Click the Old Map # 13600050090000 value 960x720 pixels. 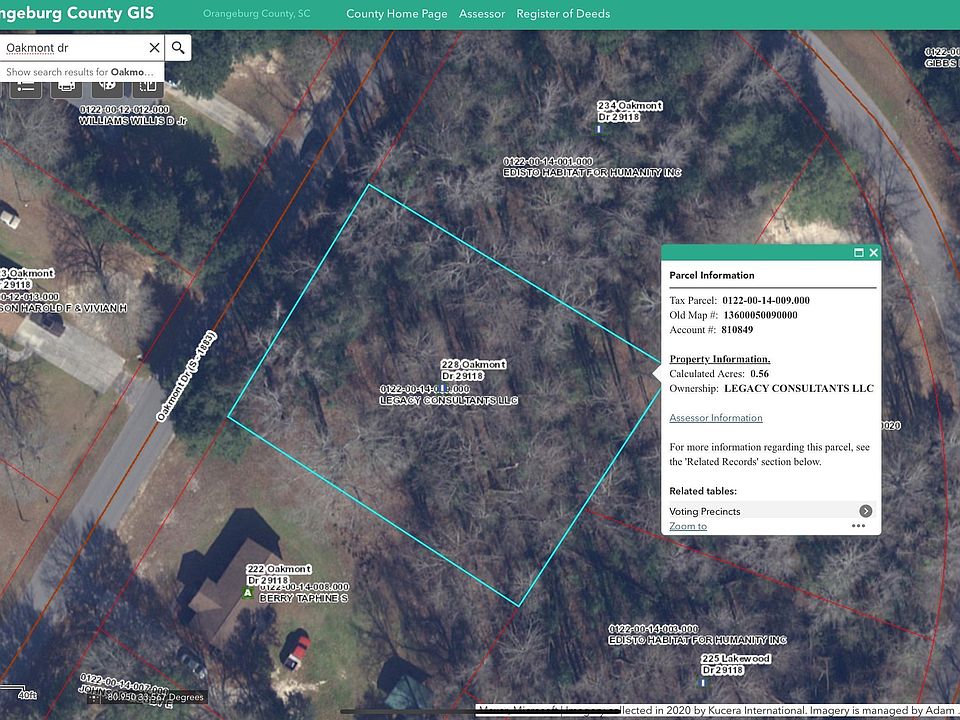(x=760, y=315)
